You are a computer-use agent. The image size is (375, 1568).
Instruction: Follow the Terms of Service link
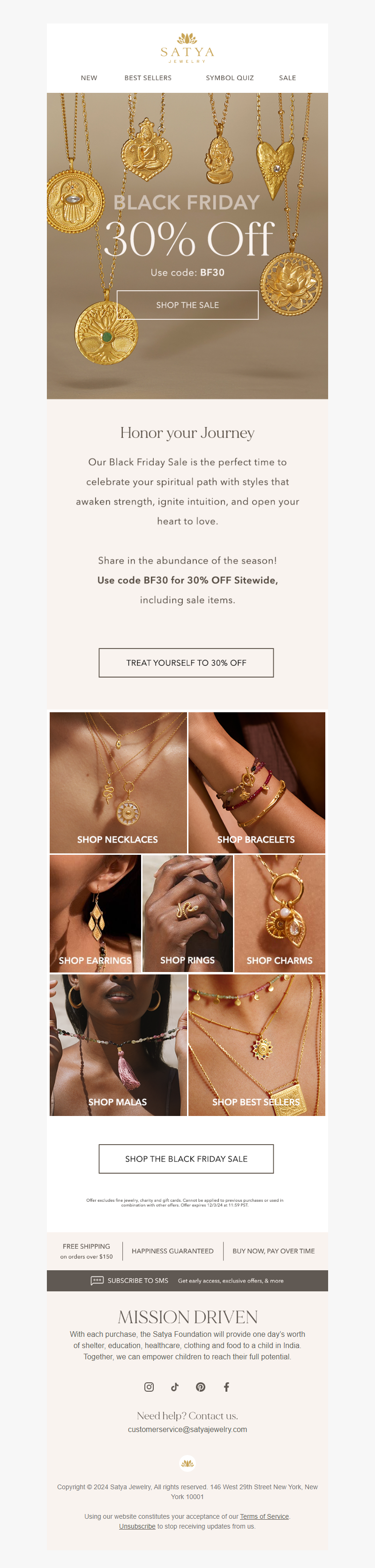pyautogui.click(x=264, y=1516)
